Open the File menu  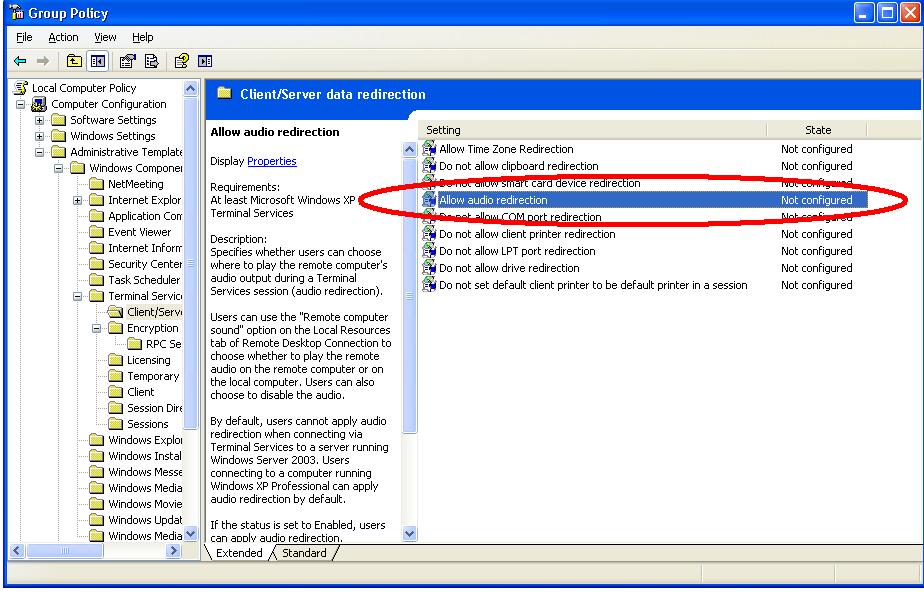tap(24, 37)
